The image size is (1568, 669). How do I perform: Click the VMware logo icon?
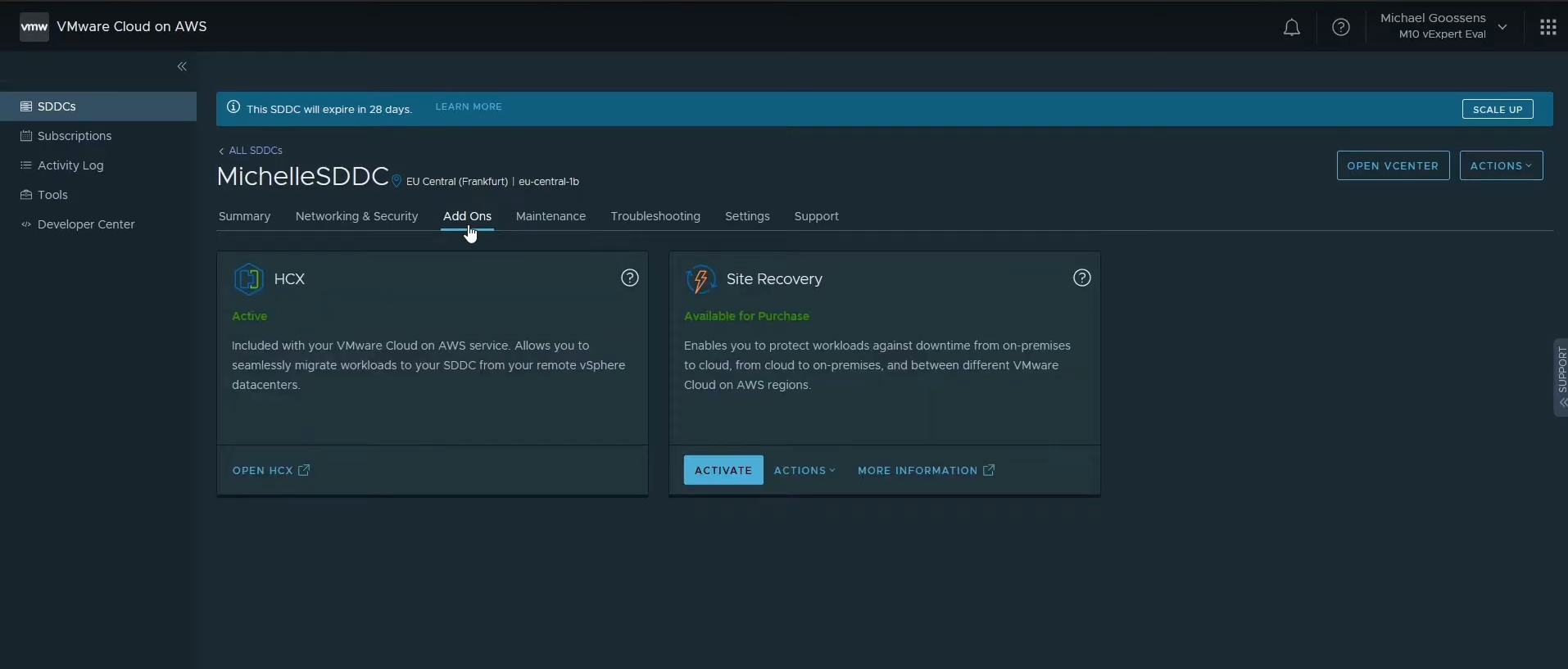point(34,27)
